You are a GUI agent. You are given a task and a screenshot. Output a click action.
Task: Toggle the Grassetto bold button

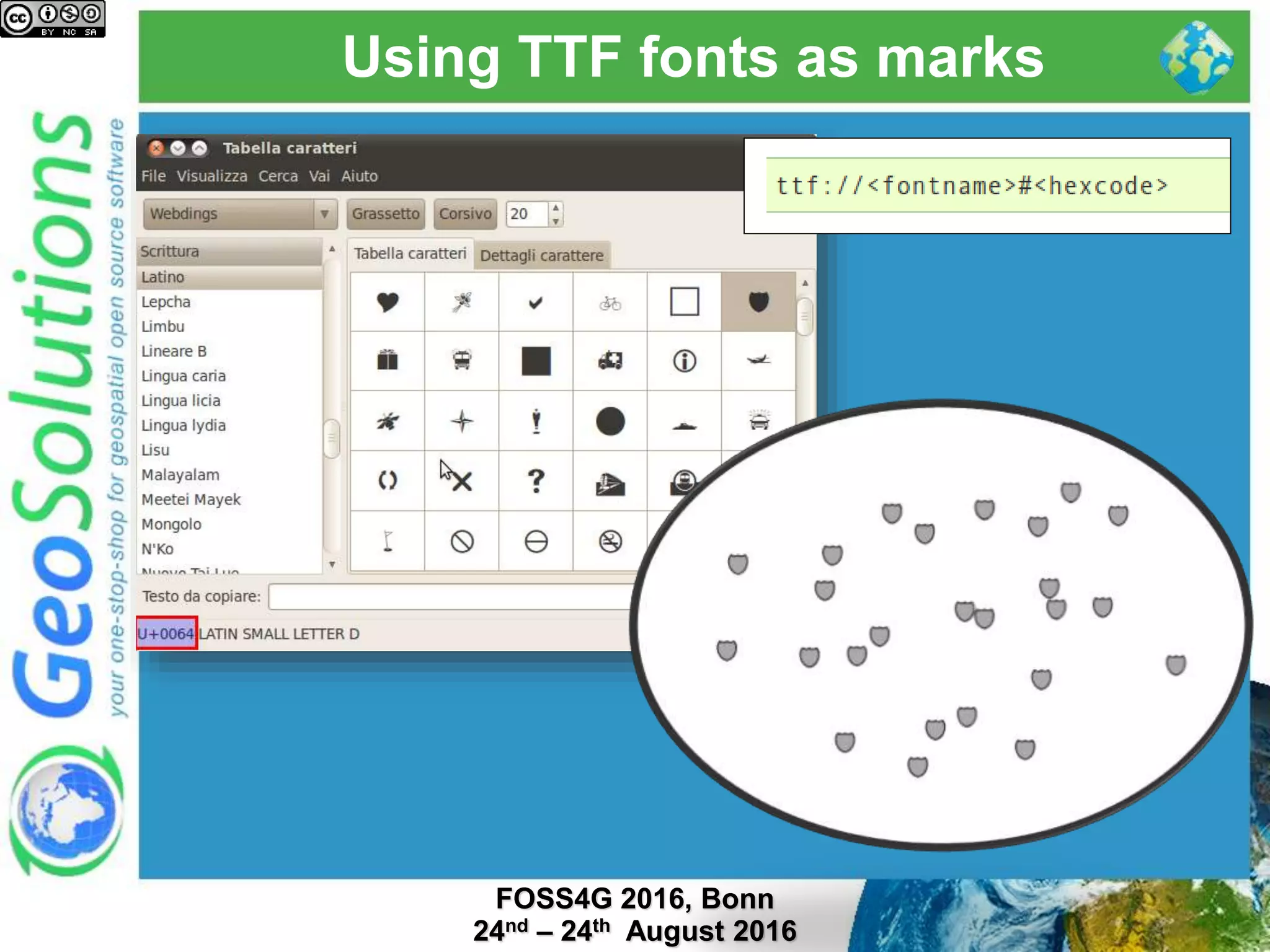[386, 214]
